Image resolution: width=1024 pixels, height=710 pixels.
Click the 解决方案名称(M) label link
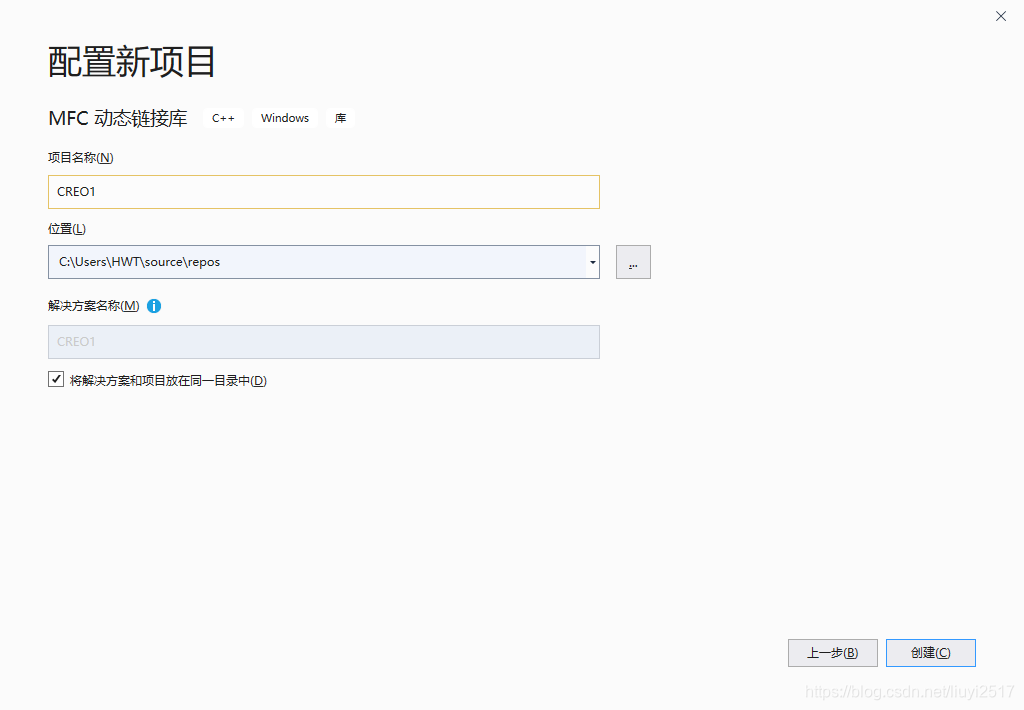pyautogui.click(x=91, y=305)
